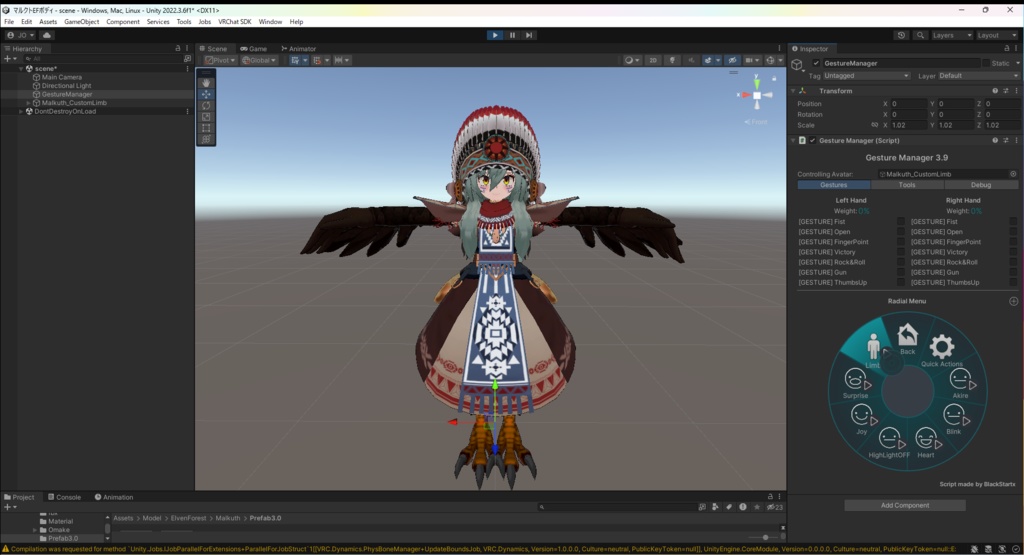The image size is (1024, 555).
Task: Collapse Gesture Manager script component
Action: 793,140
